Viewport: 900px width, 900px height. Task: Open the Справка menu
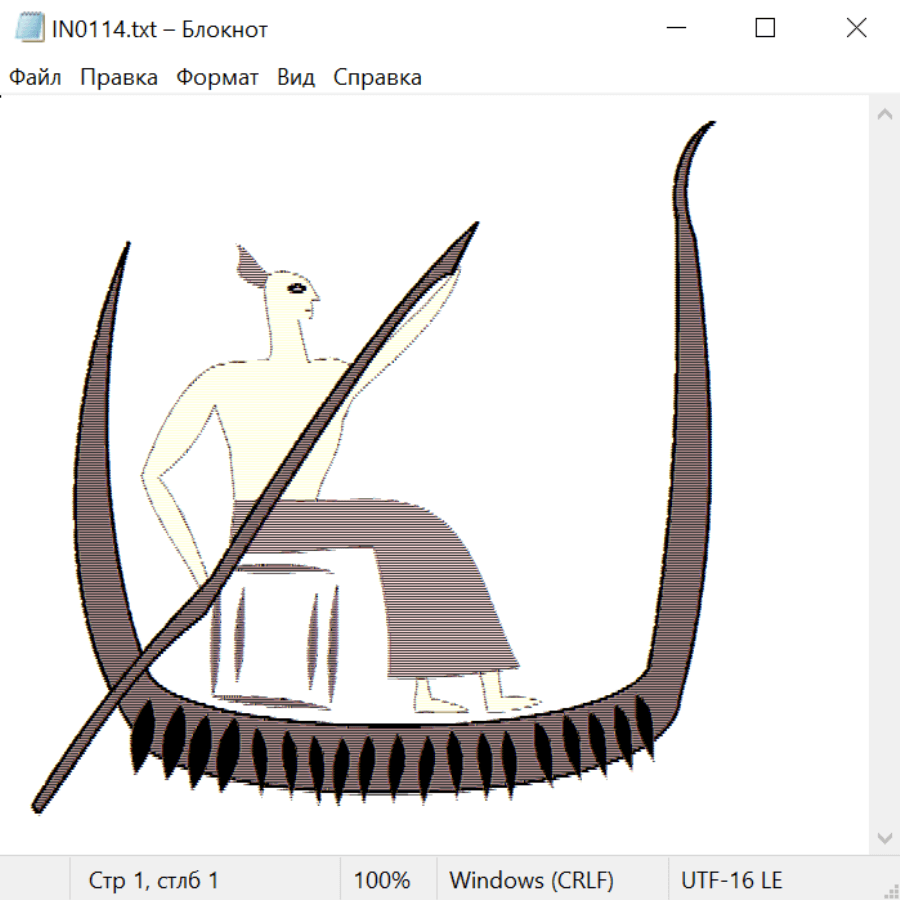tap(377, 78)
